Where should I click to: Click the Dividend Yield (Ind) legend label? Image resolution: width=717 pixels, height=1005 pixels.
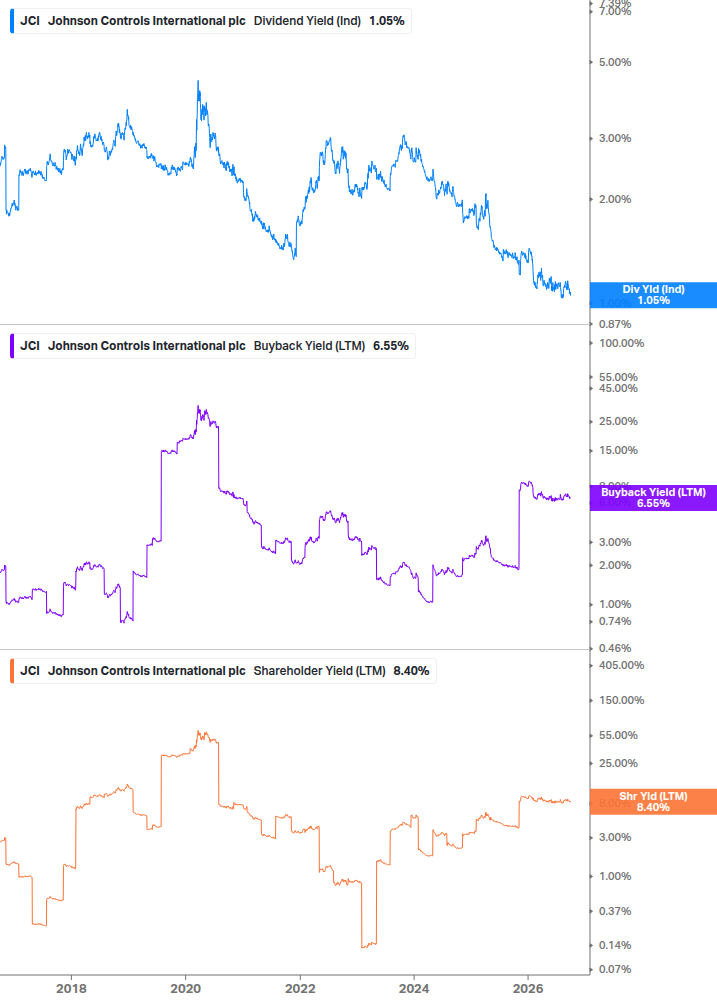pos(308,21)
